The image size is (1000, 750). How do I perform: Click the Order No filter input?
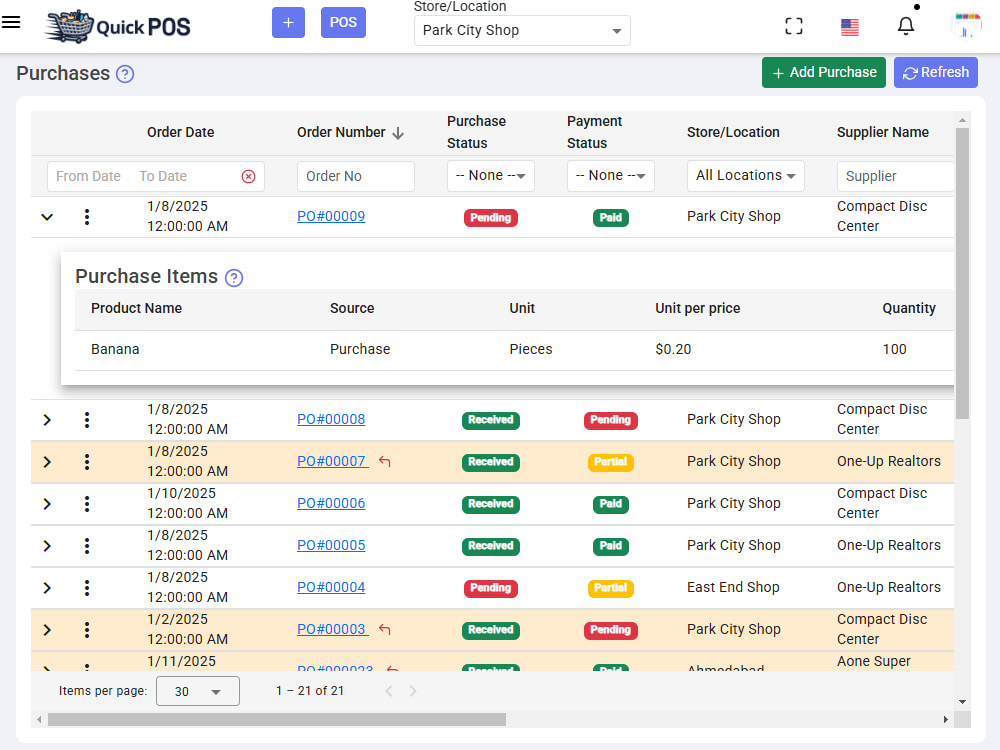click(x=355, y=176)
